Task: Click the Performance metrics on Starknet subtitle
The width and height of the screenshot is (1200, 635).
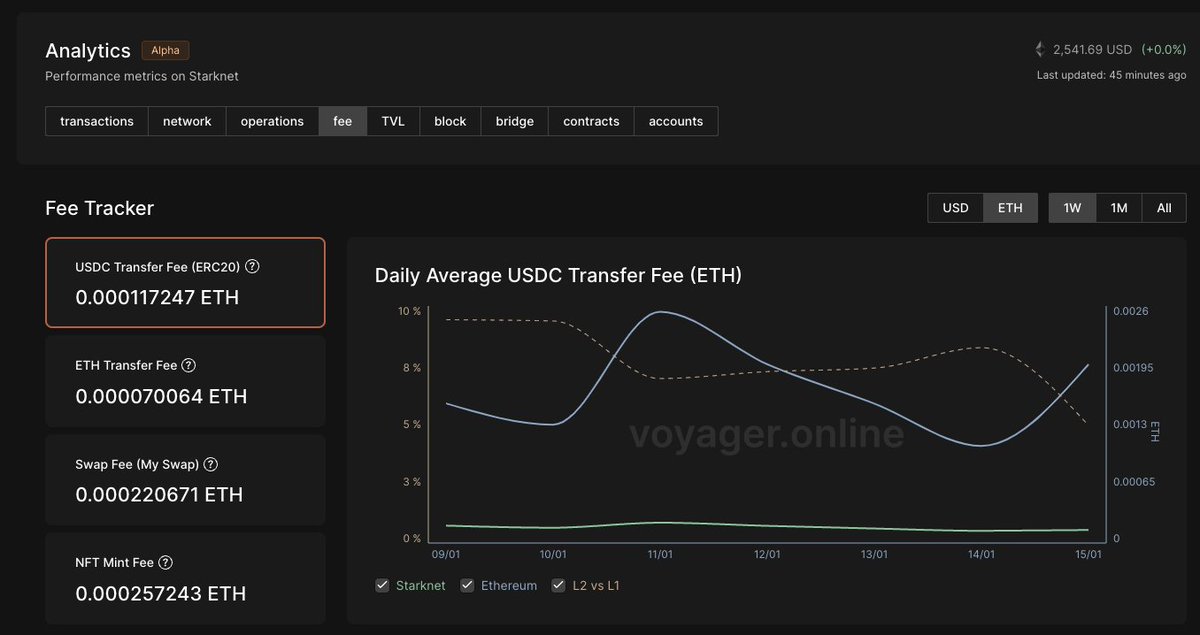Action: (142, 76)
